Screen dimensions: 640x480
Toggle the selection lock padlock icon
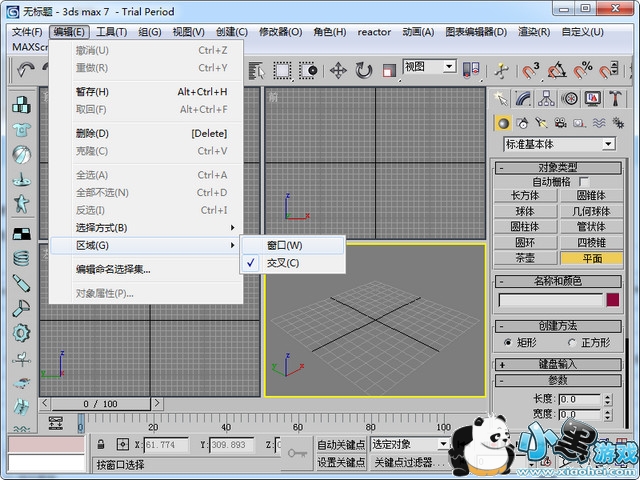(x=100, y=444)
